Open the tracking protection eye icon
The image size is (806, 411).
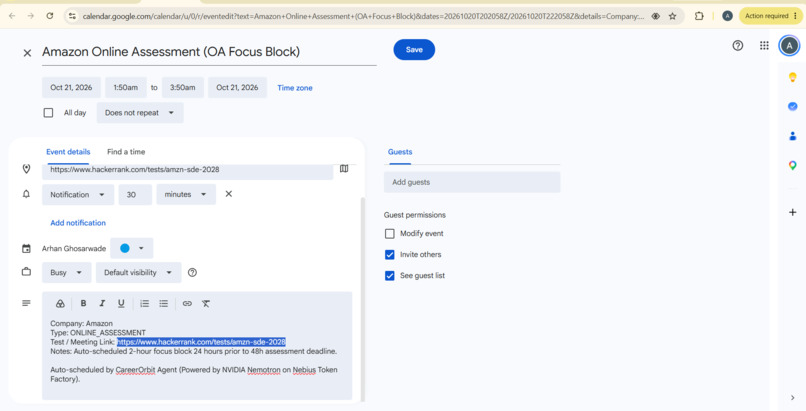655,16
